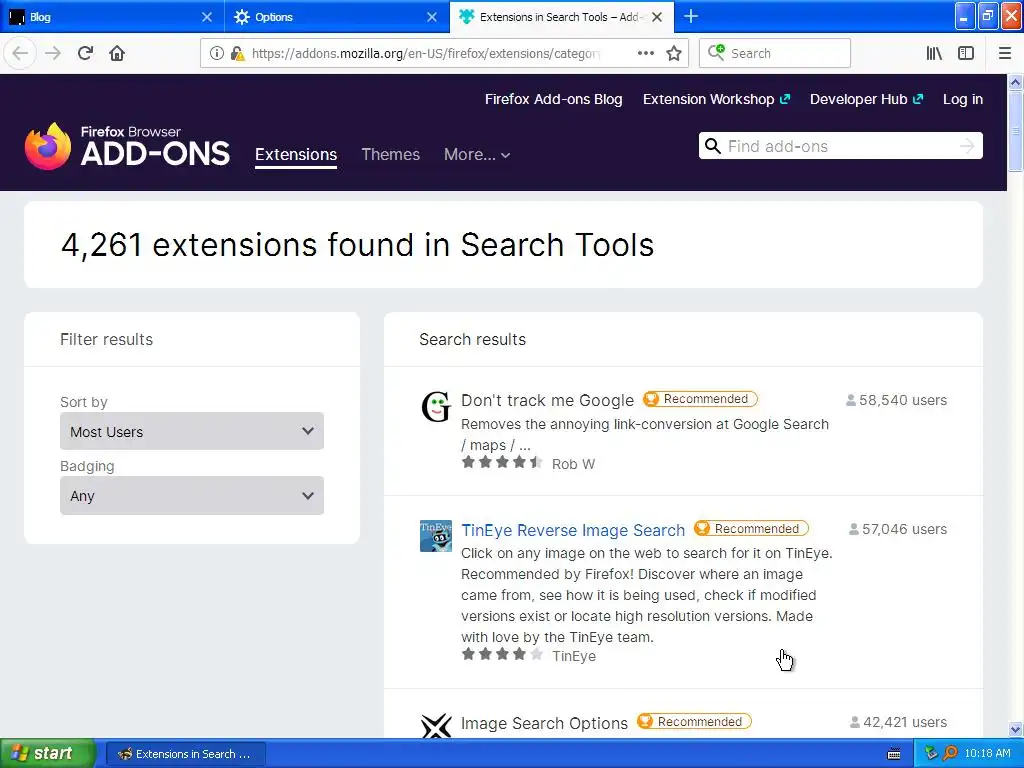Open Firefox Add-ons Blog link
The image size is (1024, 768).
[553, 99]
